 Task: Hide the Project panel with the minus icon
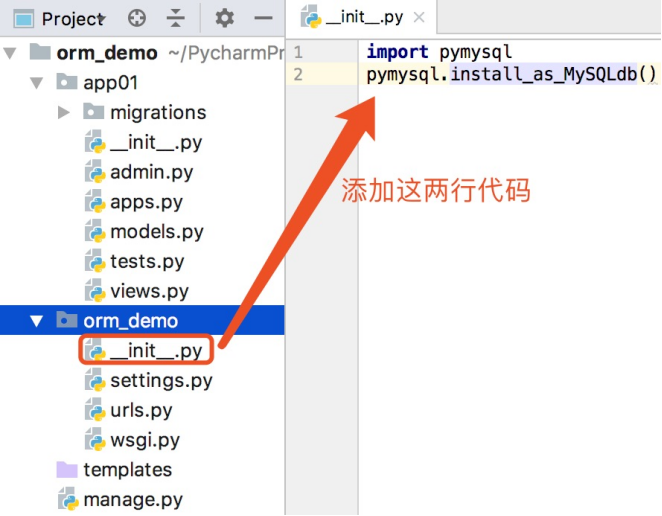pos(263,19)
